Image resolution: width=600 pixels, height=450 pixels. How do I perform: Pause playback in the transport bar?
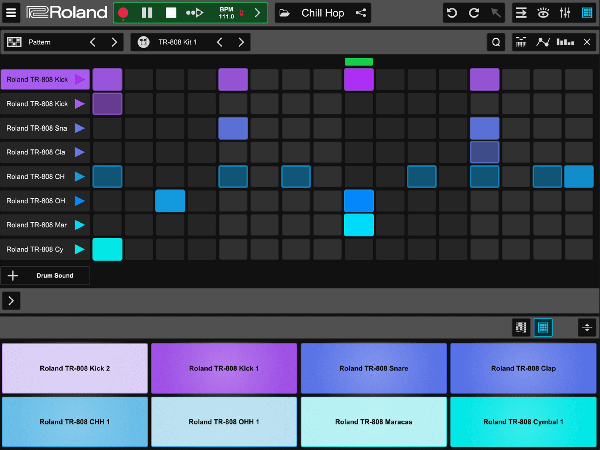point(147,13)
